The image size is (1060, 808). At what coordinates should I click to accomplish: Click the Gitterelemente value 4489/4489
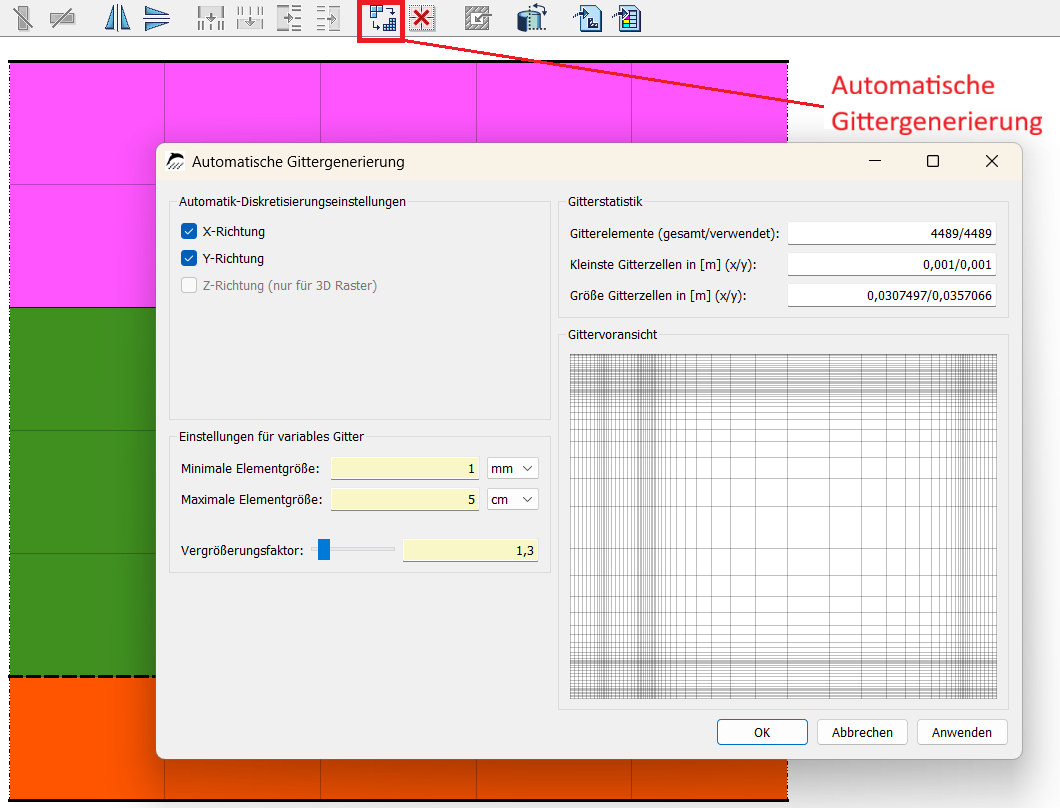pos(892,233)
